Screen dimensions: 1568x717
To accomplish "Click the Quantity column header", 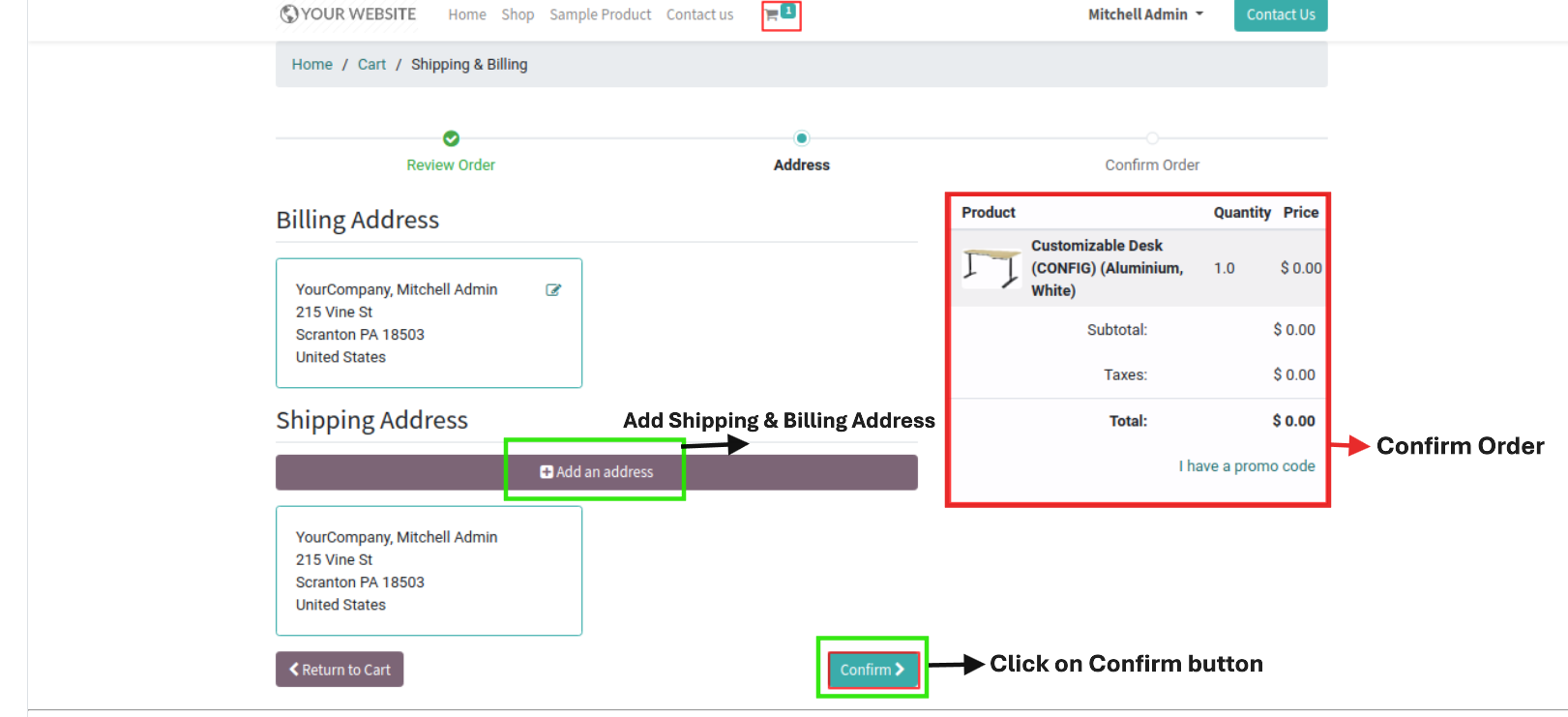I will pyautogui.click(x=1242, y=212).
